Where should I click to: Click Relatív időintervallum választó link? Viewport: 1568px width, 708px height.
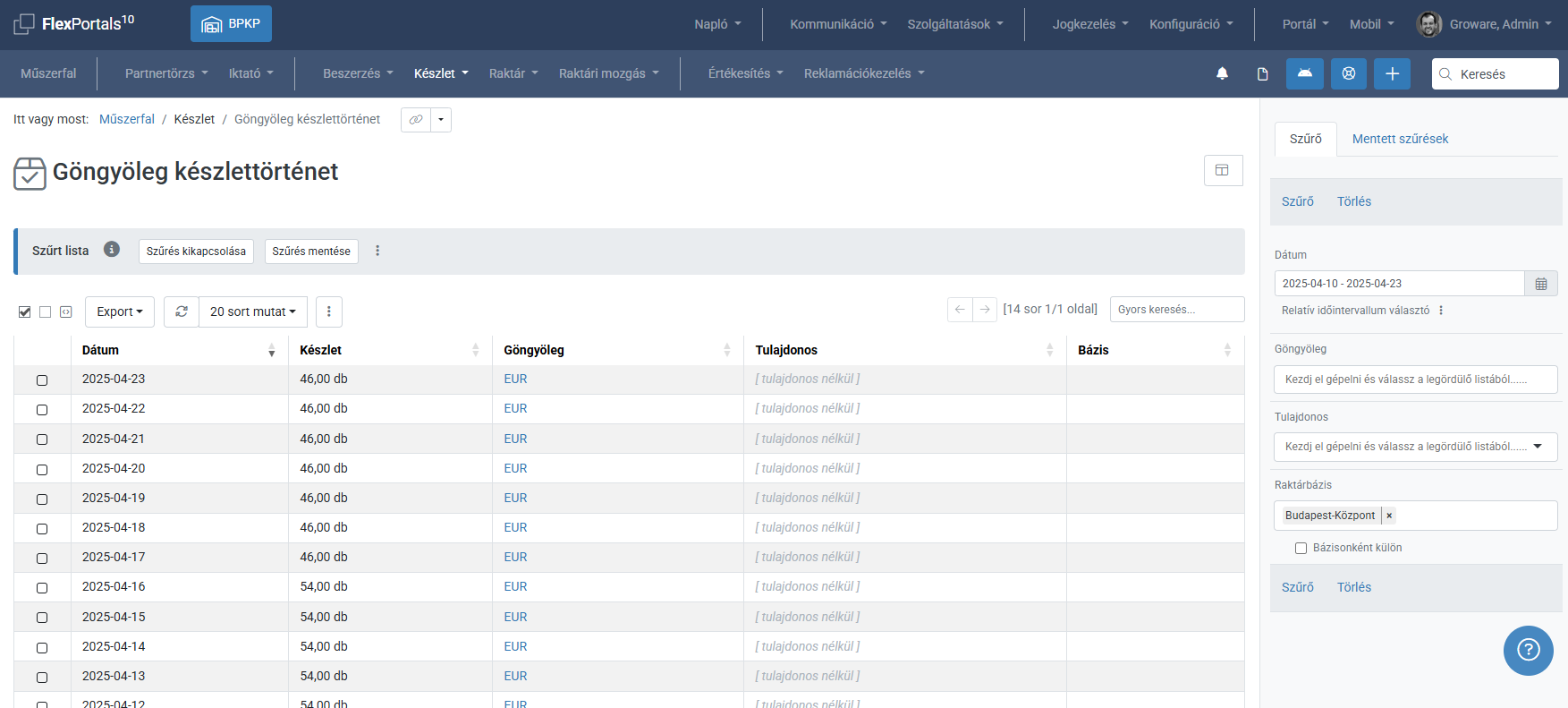point(1355,311)
